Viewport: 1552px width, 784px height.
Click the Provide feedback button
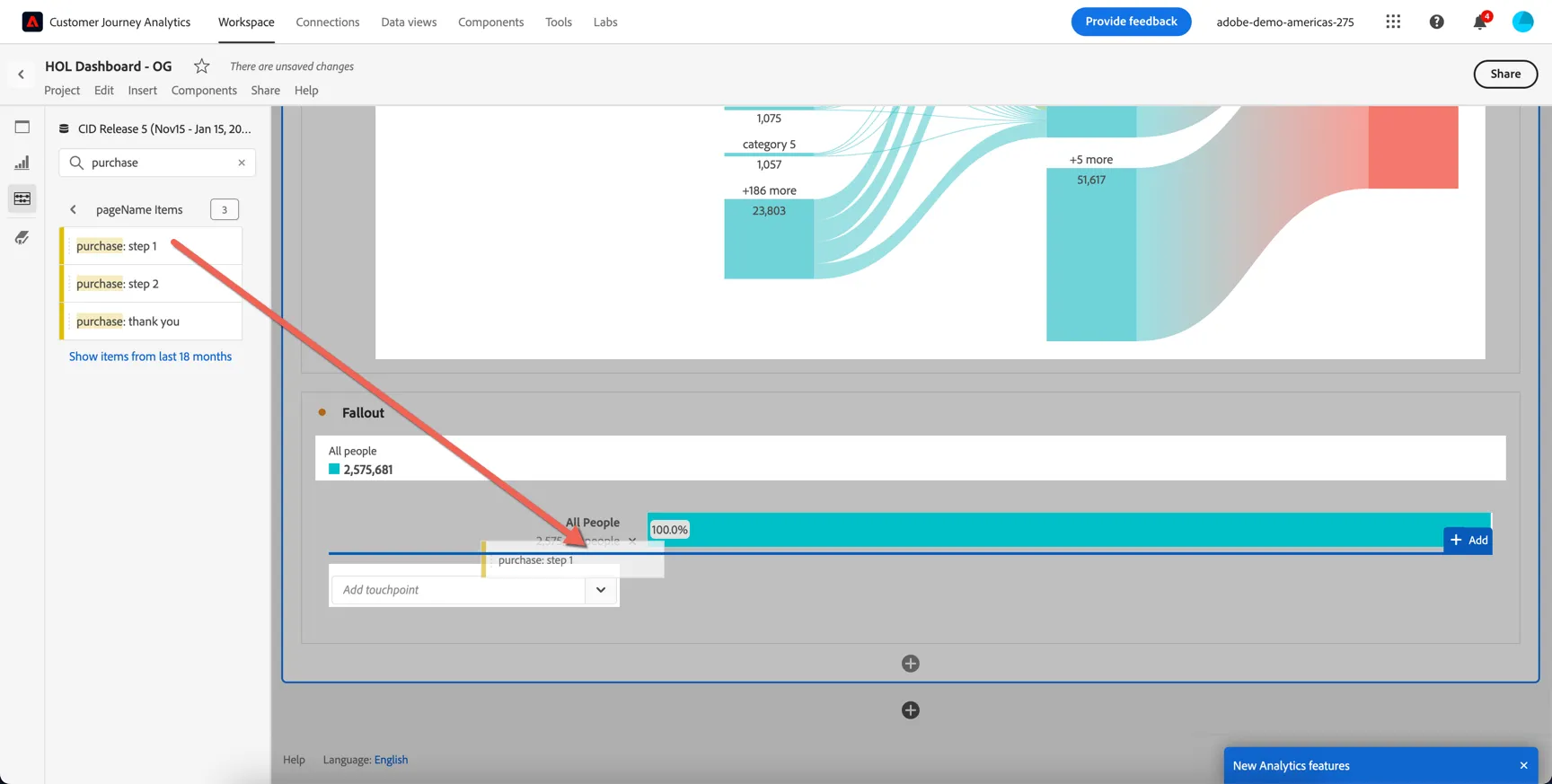(1131, 22)
